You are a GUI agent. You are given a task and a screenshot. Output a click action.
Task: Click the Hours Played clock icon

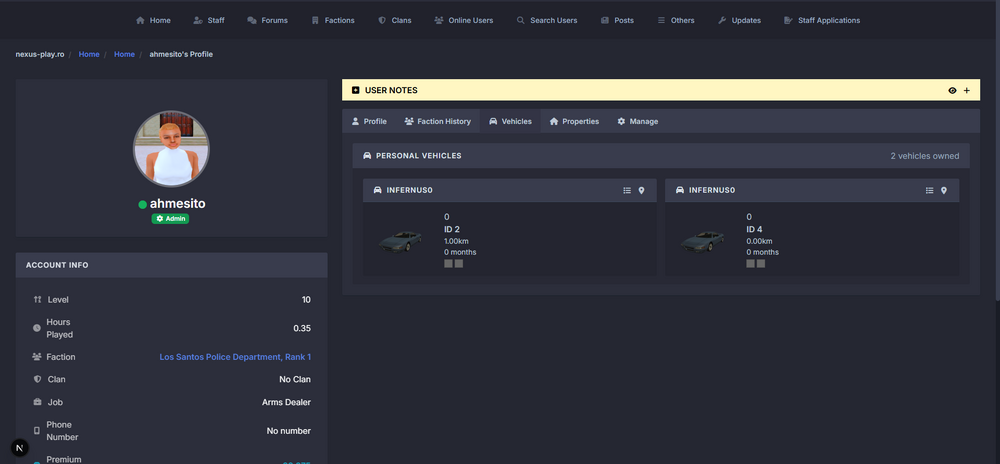(x=37, y=328)
